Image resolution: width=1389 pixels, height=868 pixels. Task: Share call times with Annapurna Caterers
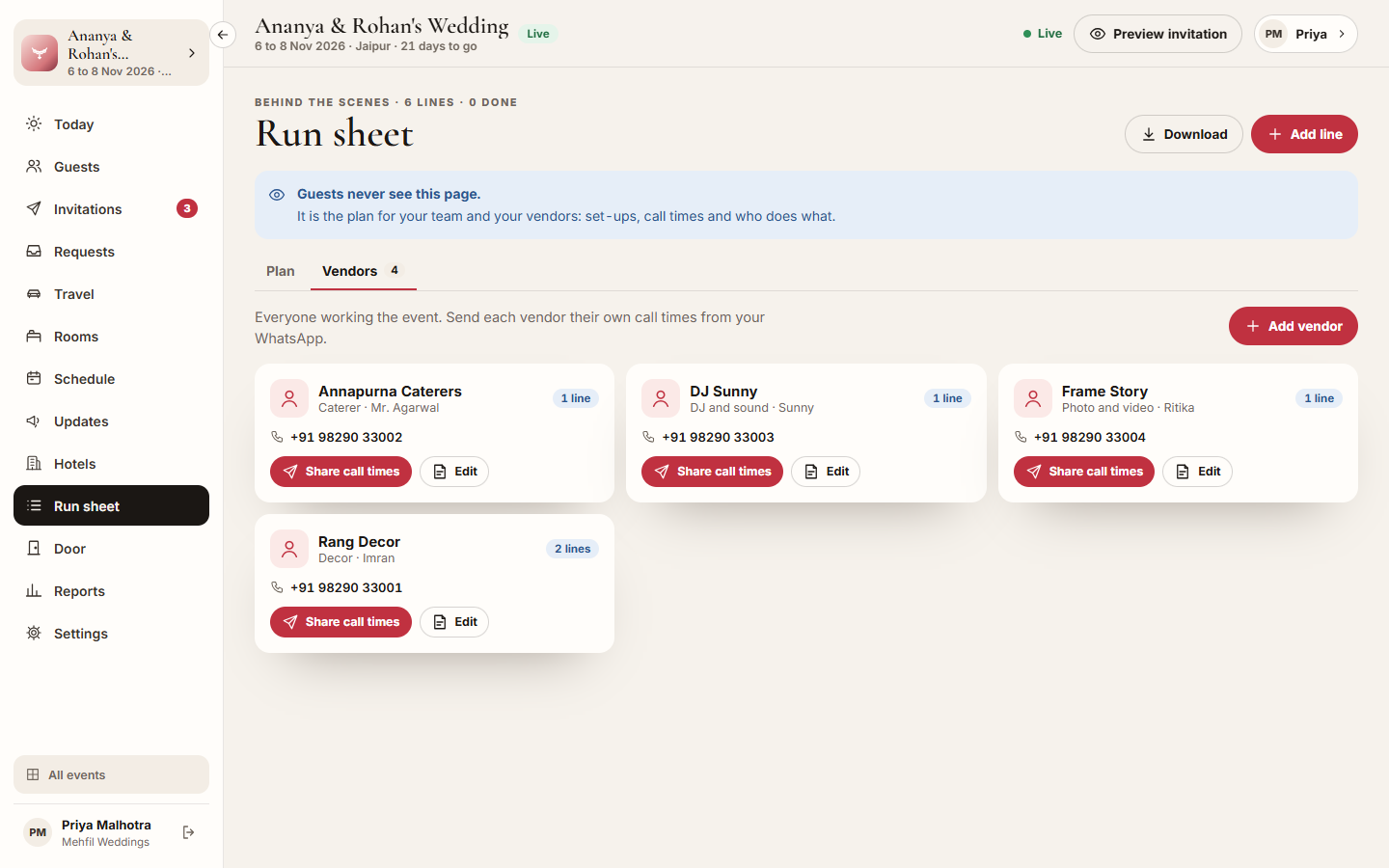(x=340, y=472)
